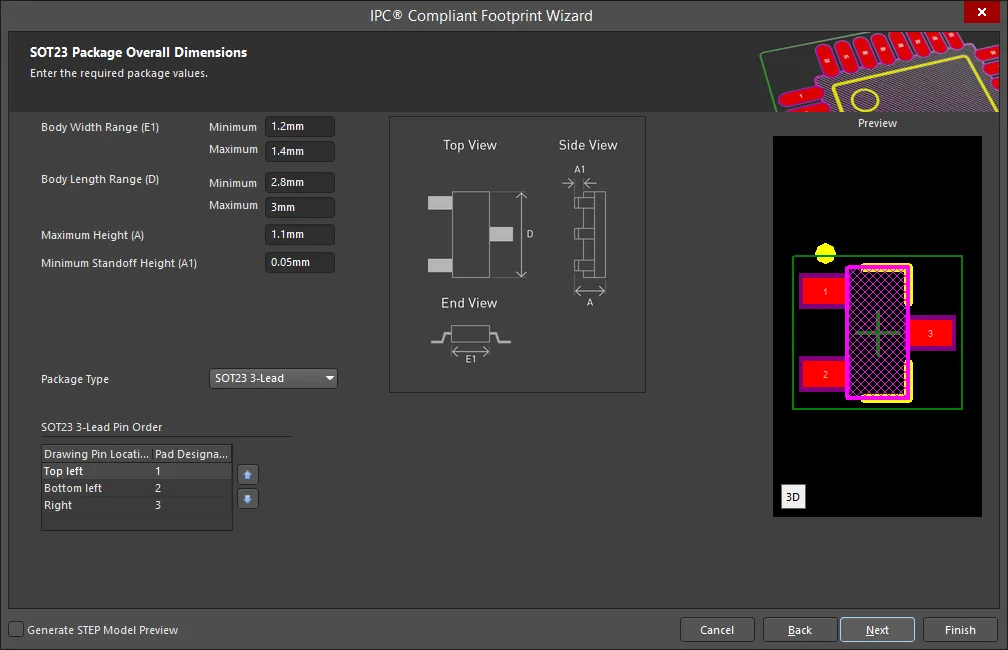Click the Cancel button
Viewport: 1008px width, 650px height.
(x=717, y=630)
